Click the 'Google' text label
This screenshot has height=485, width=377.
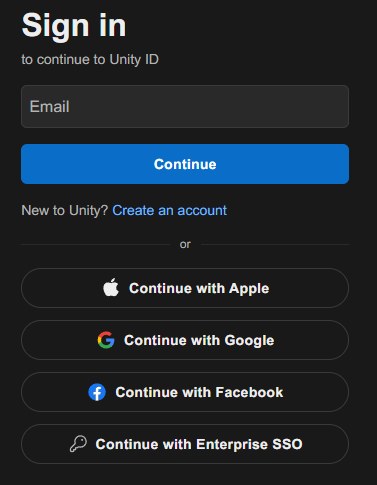click(249, 341)
